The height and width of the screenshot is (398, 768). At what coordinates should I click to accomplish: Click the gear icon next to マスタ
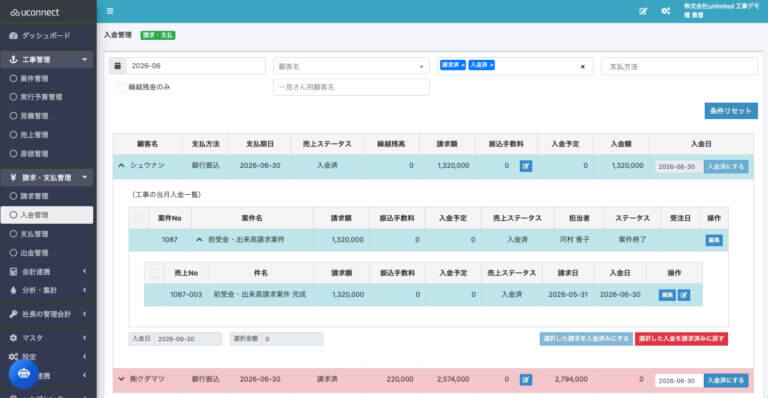pyautogui.click(x=13, y=338)
